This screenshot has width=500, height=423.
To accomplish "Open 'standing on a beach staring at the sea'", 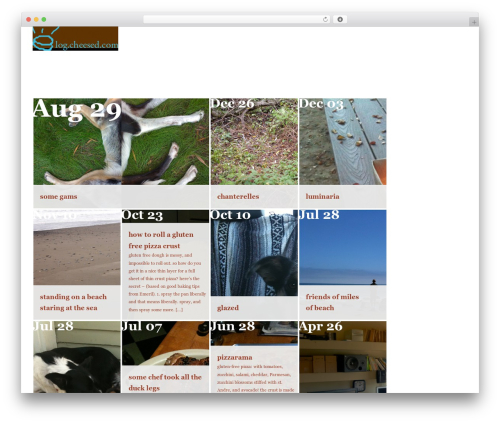I will pyautogui.click(x=73, y=302).
